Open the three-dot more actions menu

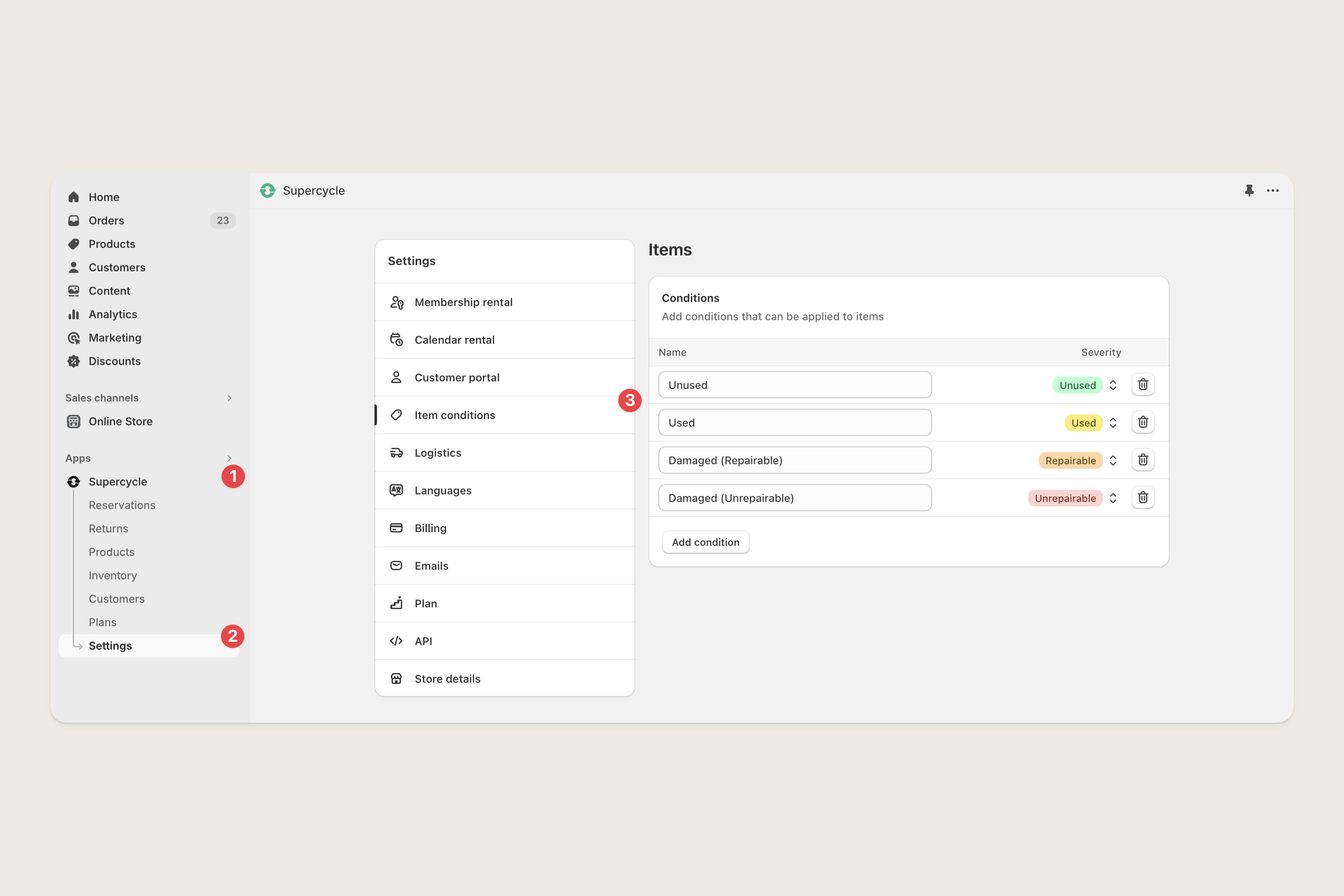pyautogui.click(x=1272, y=190)
